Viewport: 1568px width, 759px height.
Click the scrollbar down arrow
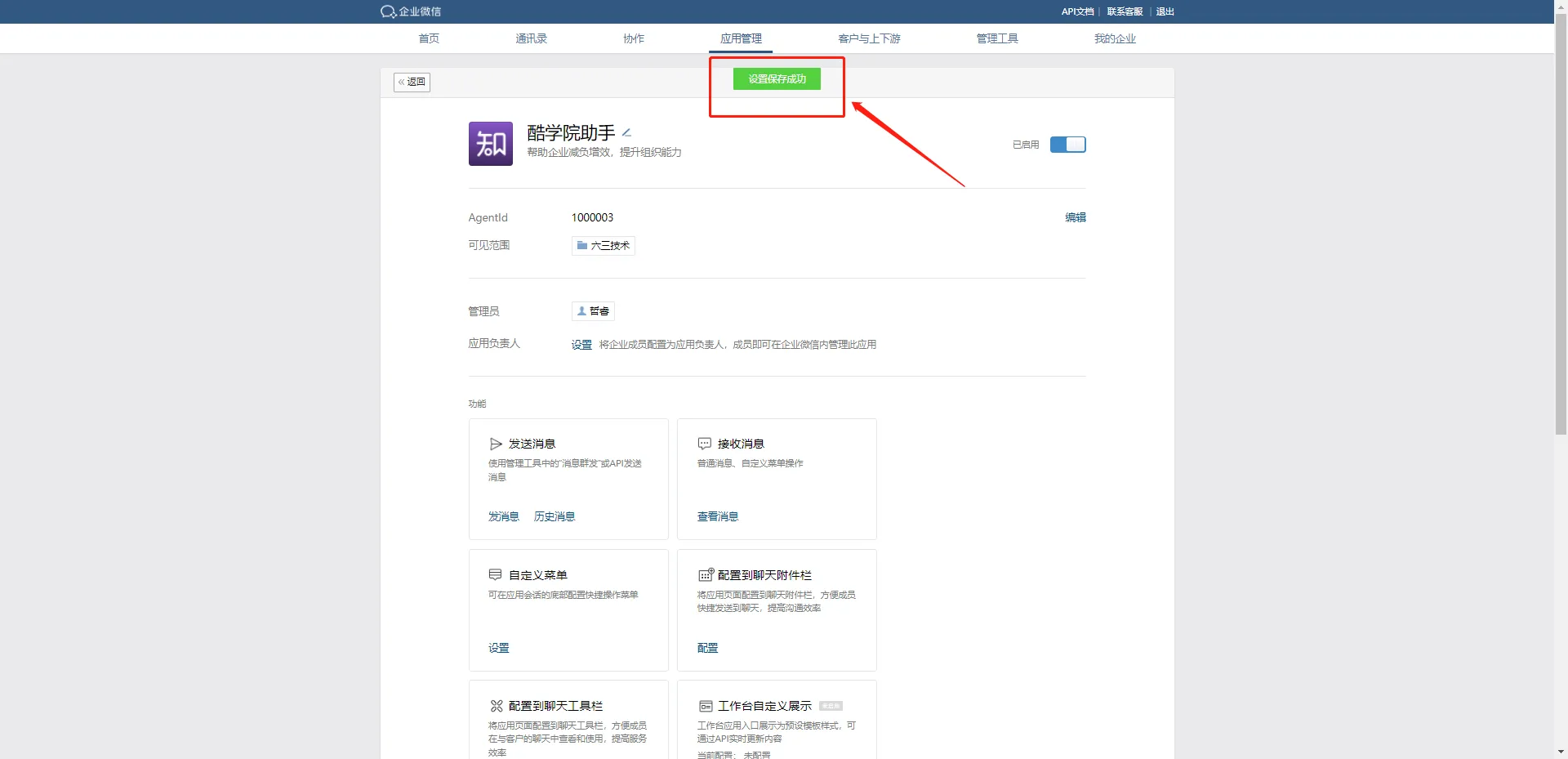tap(1561, 752)
